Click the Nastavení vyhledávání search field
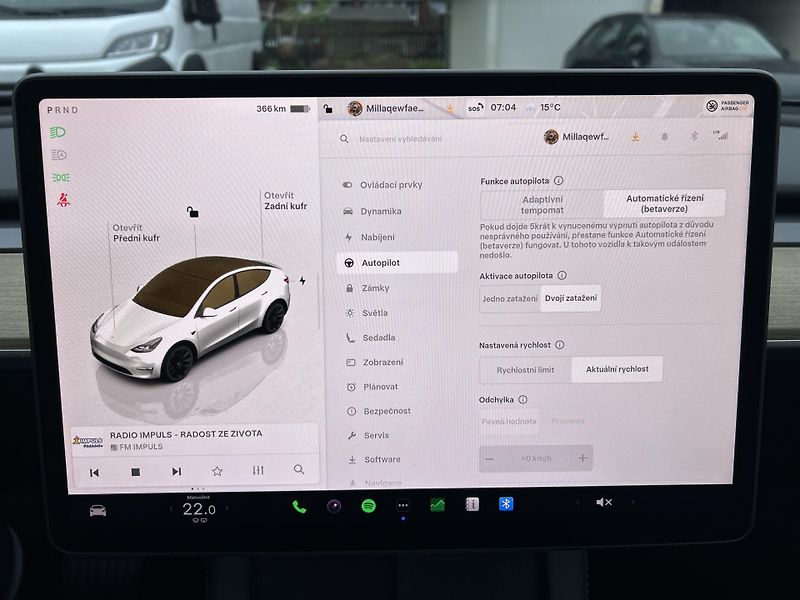This screenshot has width=800, height=600. (401, 139)
